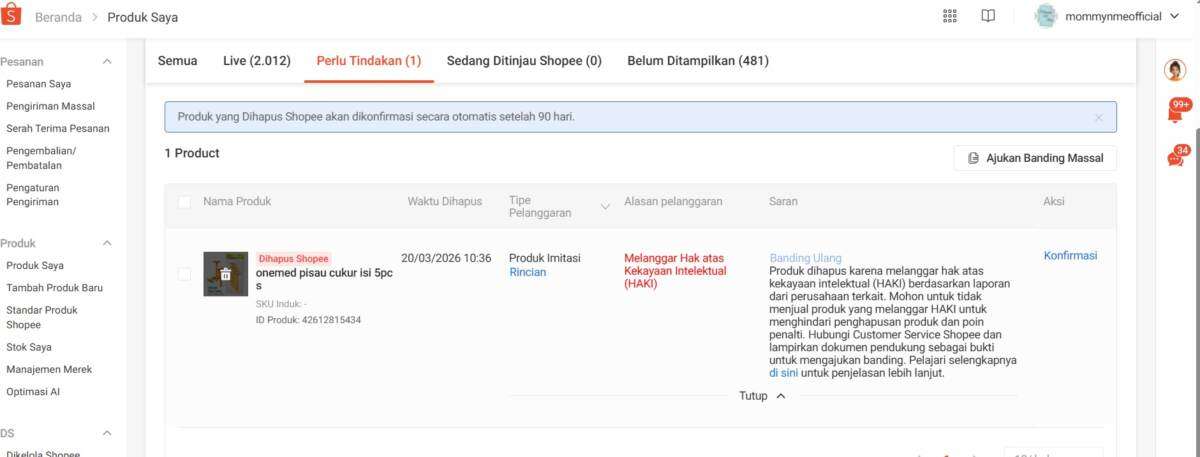Open the apps grid icon
Image resolution: width=1200 pixels, height=457 pixels.
tap(950, 16)
